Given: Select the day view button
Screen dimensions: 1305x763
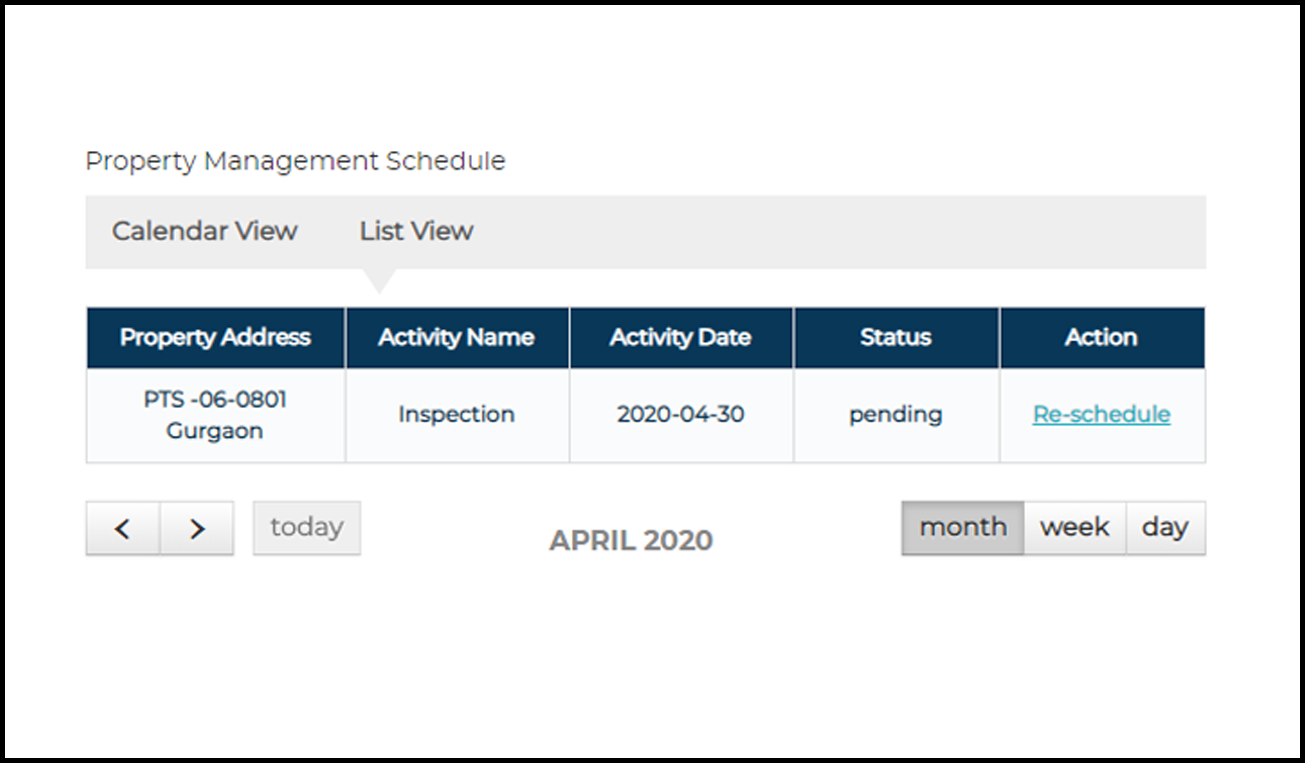Looking at the screenshot, I should pyautogui.click(x=1165, y=528).
